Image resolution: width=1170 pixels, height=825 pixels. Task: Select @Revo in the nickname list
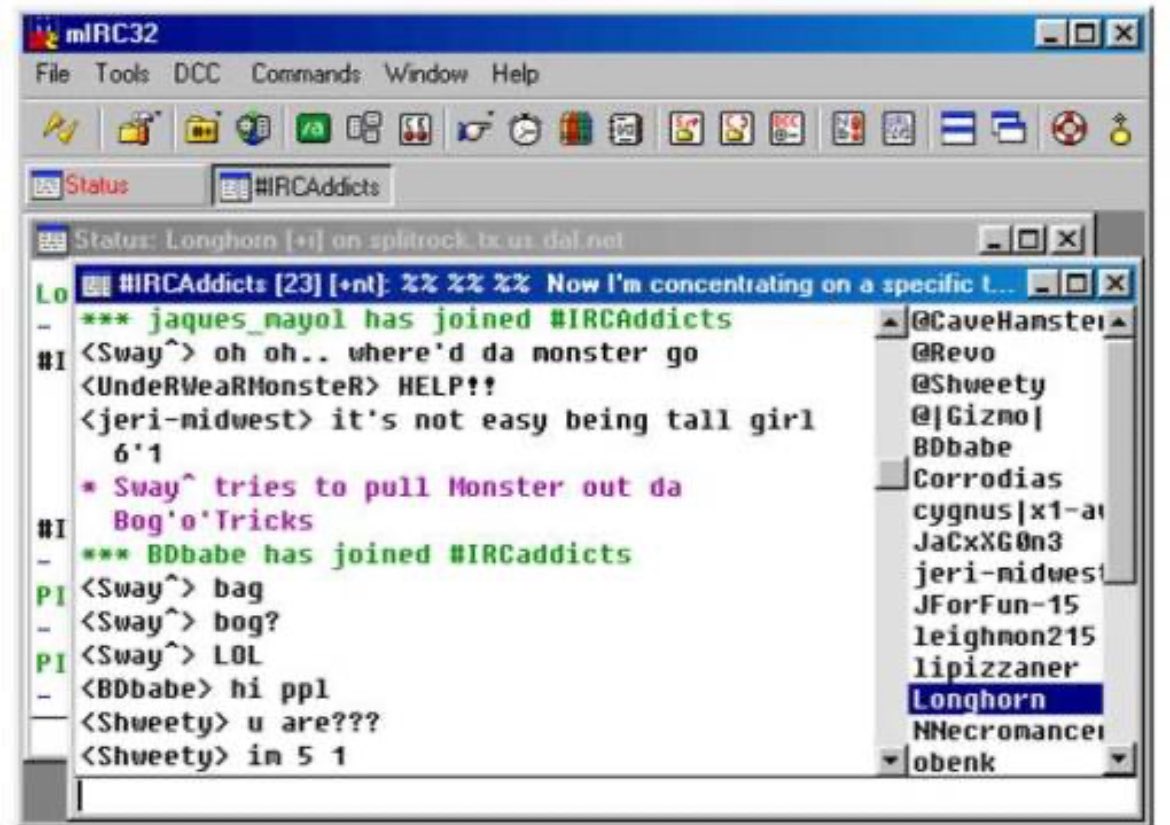tap(1005, 353)
